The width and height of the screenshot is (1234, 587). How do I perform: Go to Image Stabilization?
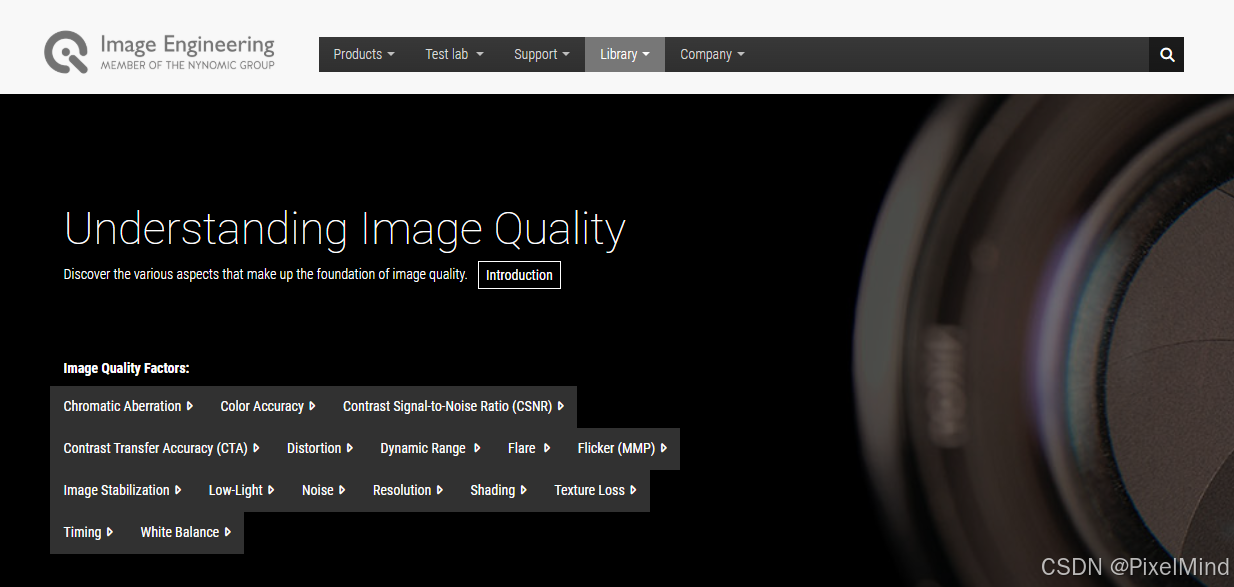[x=122, y=490]
